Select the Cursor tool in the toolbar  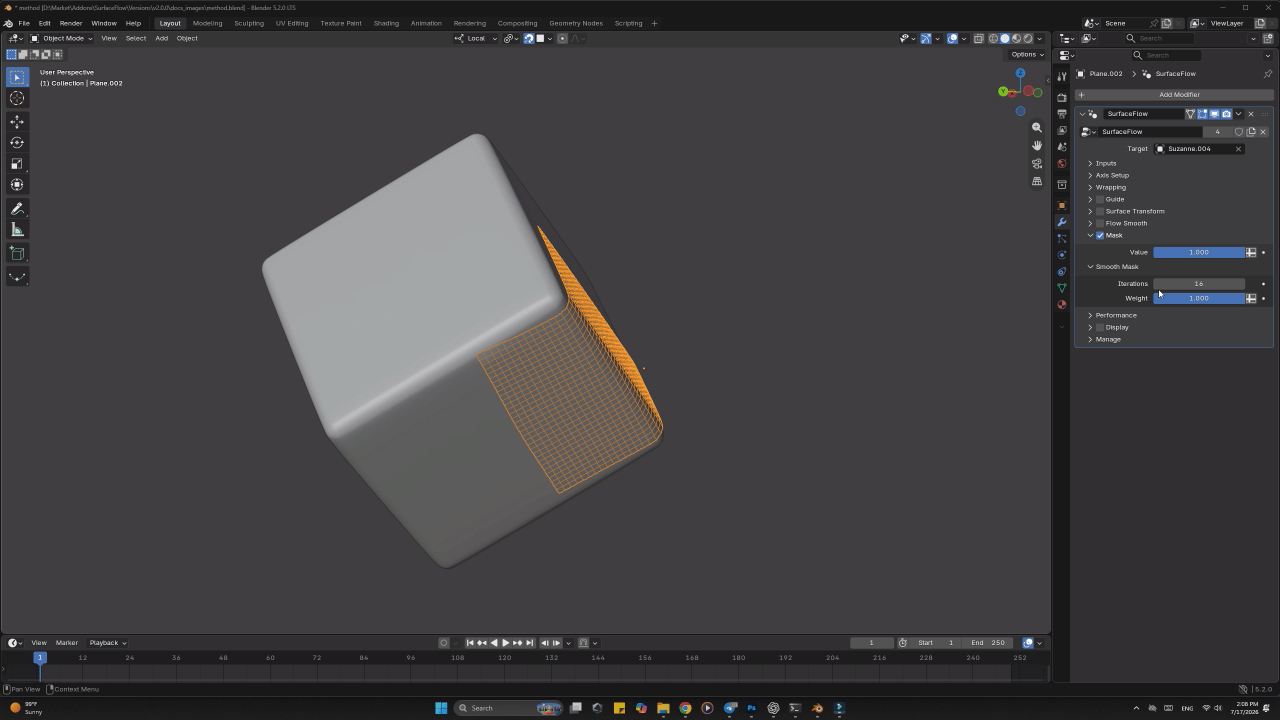(x=17, y=98)
